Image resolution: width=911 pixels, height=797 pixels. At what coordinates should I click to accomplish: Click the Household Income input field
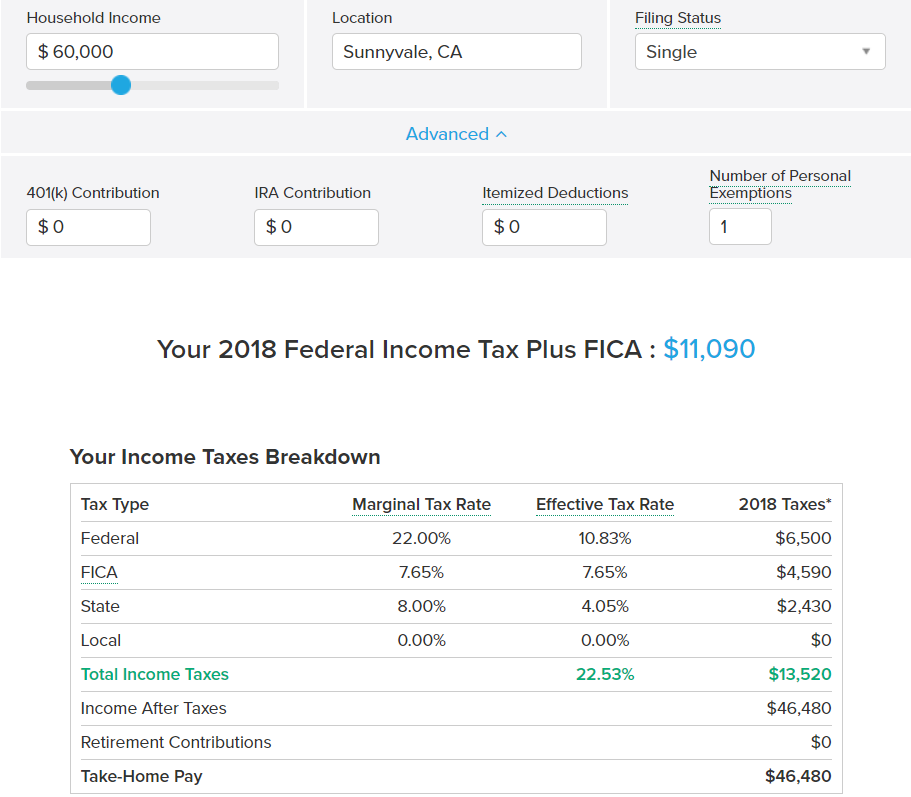pos(152,52)
